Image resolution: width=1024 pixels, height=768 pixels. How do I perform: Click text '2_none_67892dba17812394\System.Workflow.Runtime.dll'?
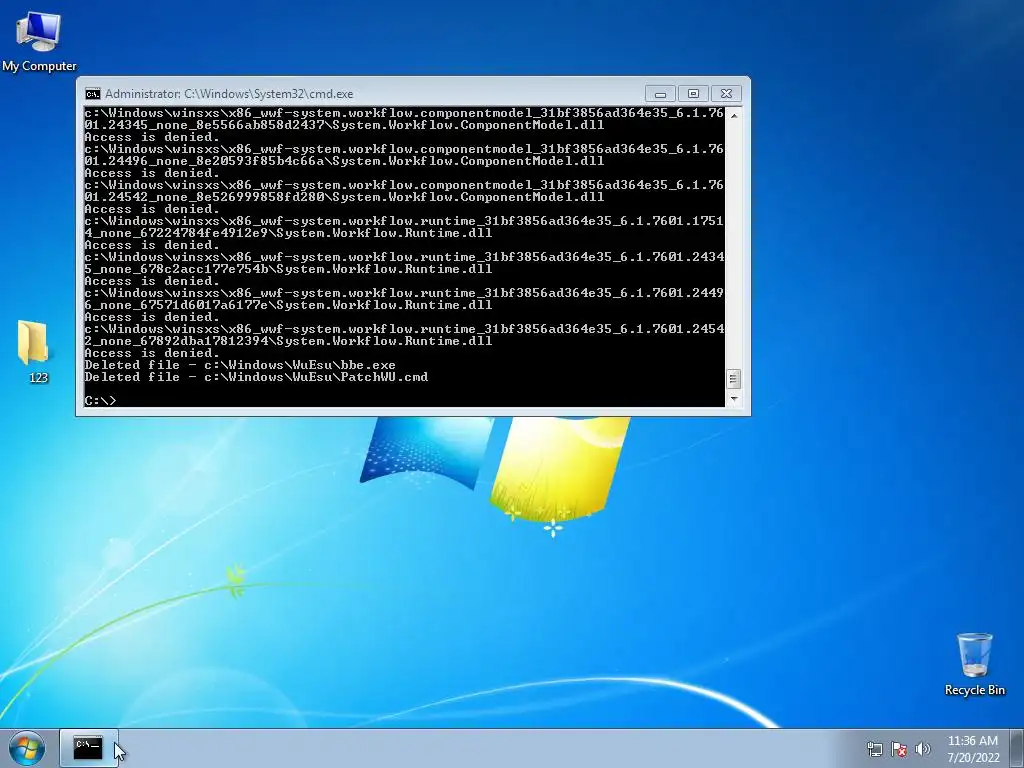(288, 341)
